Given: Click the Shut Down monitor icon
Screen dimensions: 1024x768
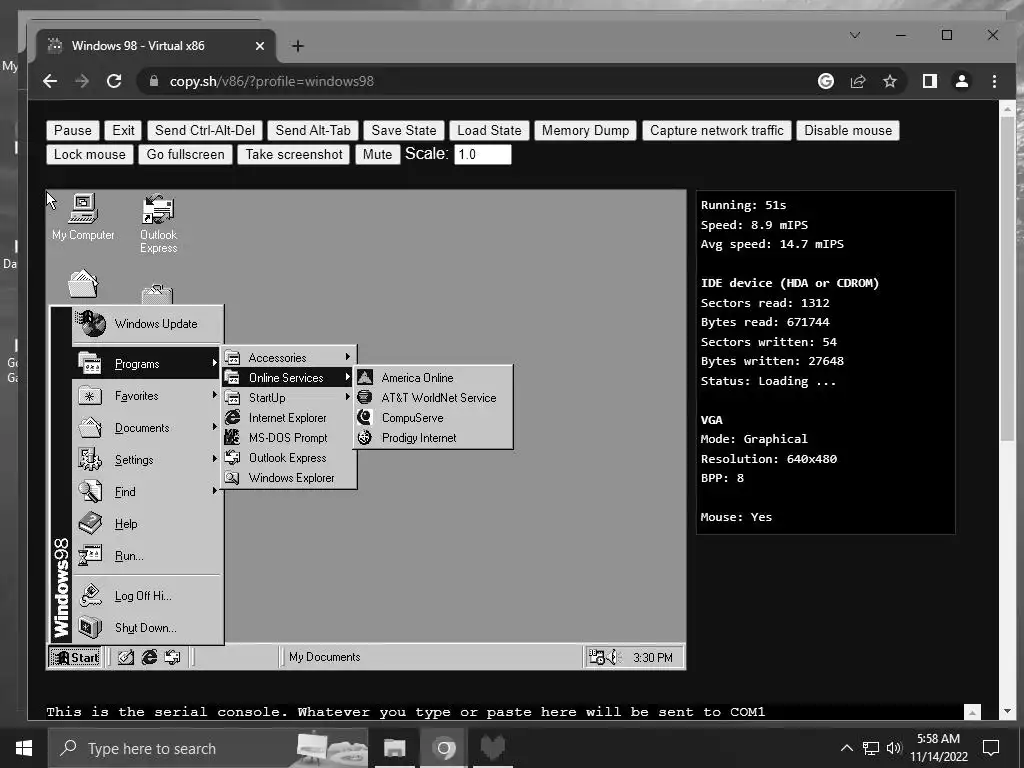Looking at the screenshot, I should (89, 627).
